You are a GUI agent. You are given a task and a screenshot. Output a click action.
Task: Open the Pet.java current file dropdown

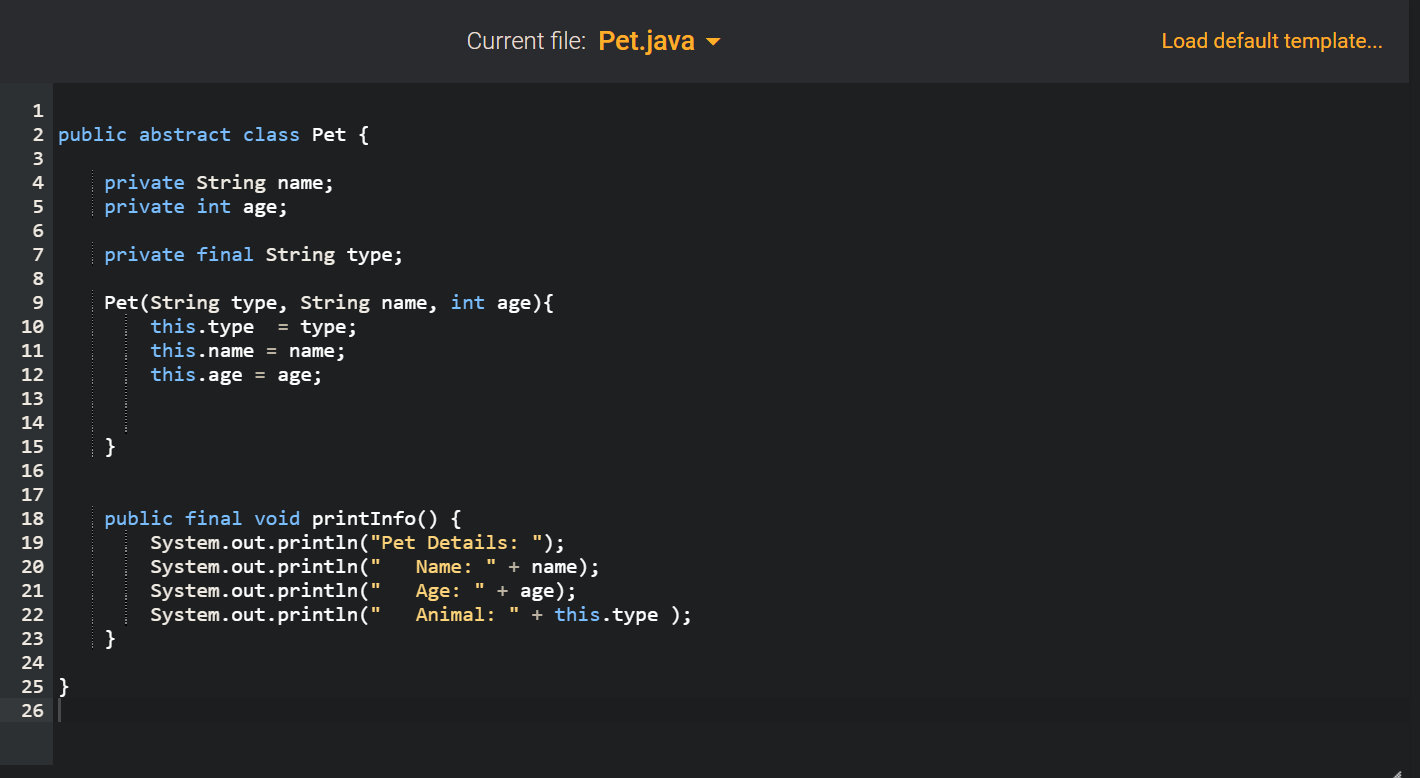(659, 41)
